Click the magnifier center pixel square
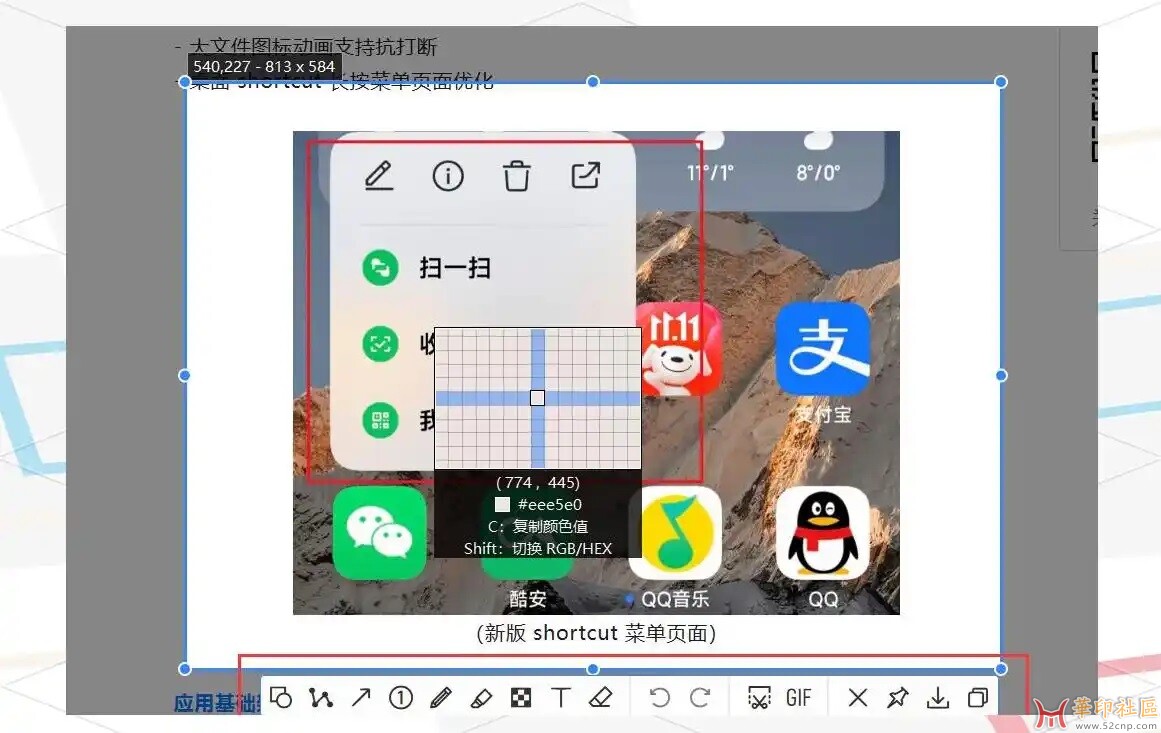 tap(538, 398)
